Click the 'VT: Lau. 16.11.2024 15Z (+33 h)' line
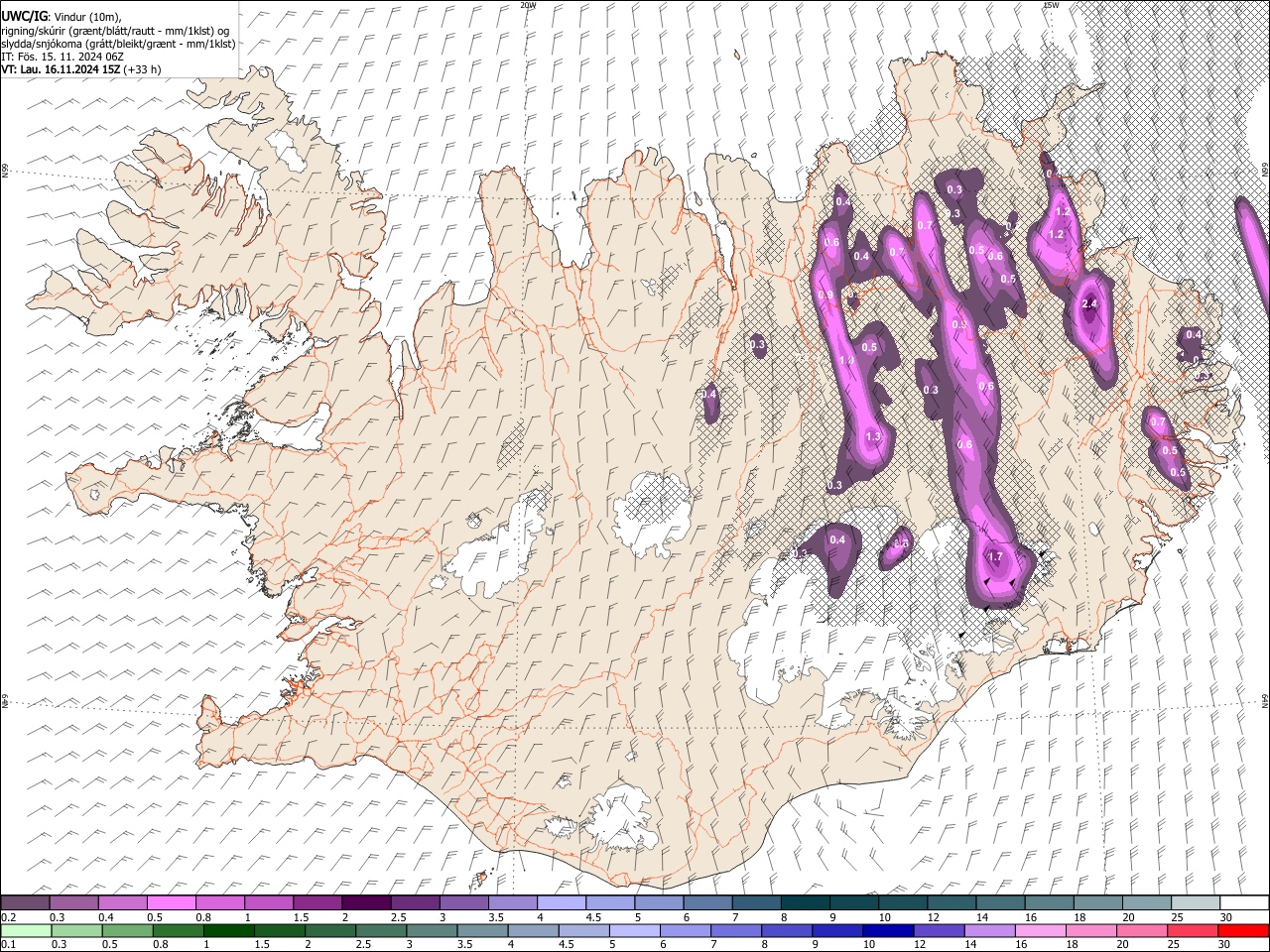 pyautogui.click(x=81, y=69)
